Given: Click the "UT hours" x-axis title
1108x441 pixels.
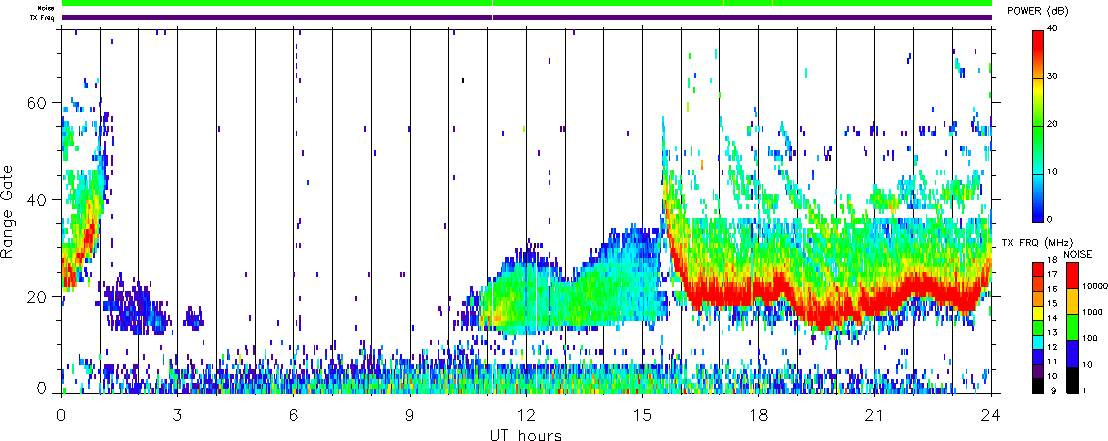Looking at the screenshot, I should tap(526, 435).
